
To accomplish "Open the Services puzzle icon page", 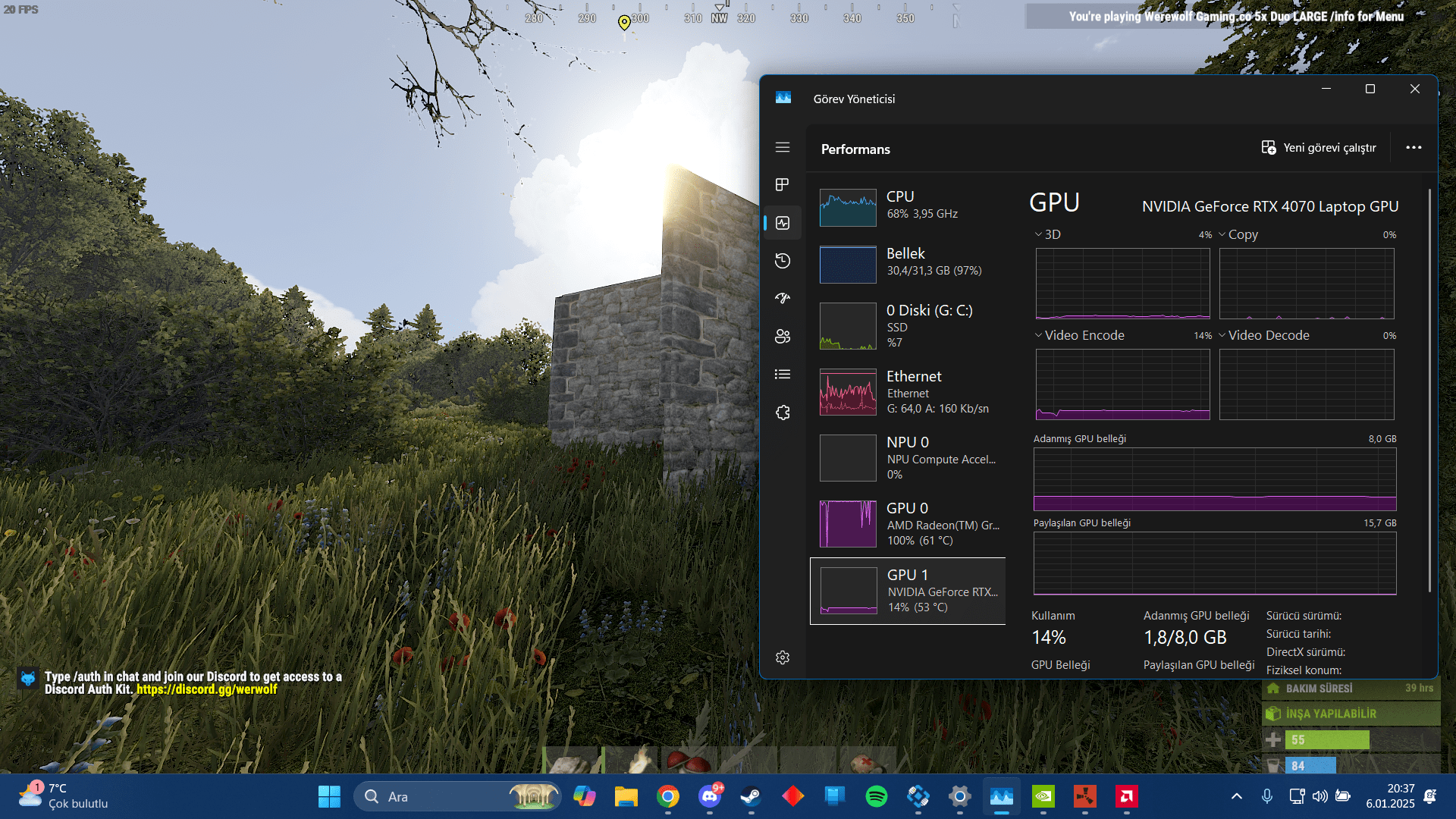I will pos(783,413).
